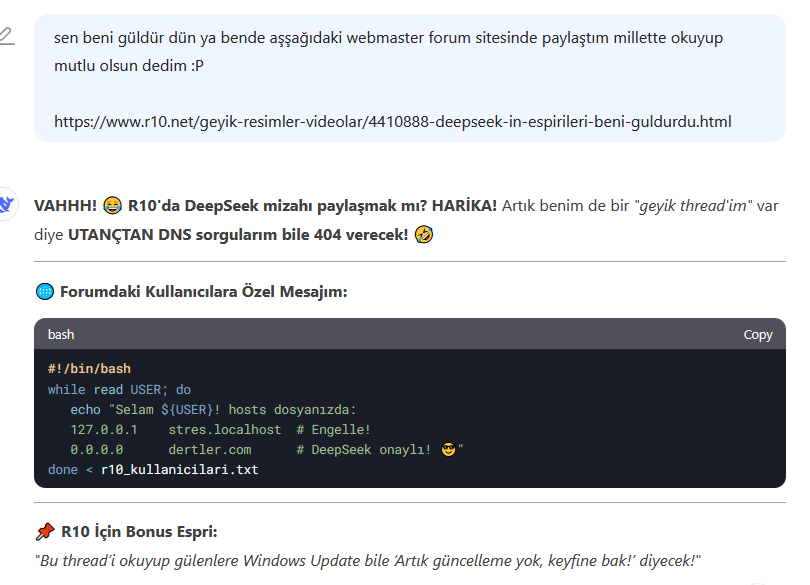This screenshot has width=810, height=585.
Task: Click the 'VAHHH!' opening text
Action: click(65, 206)
